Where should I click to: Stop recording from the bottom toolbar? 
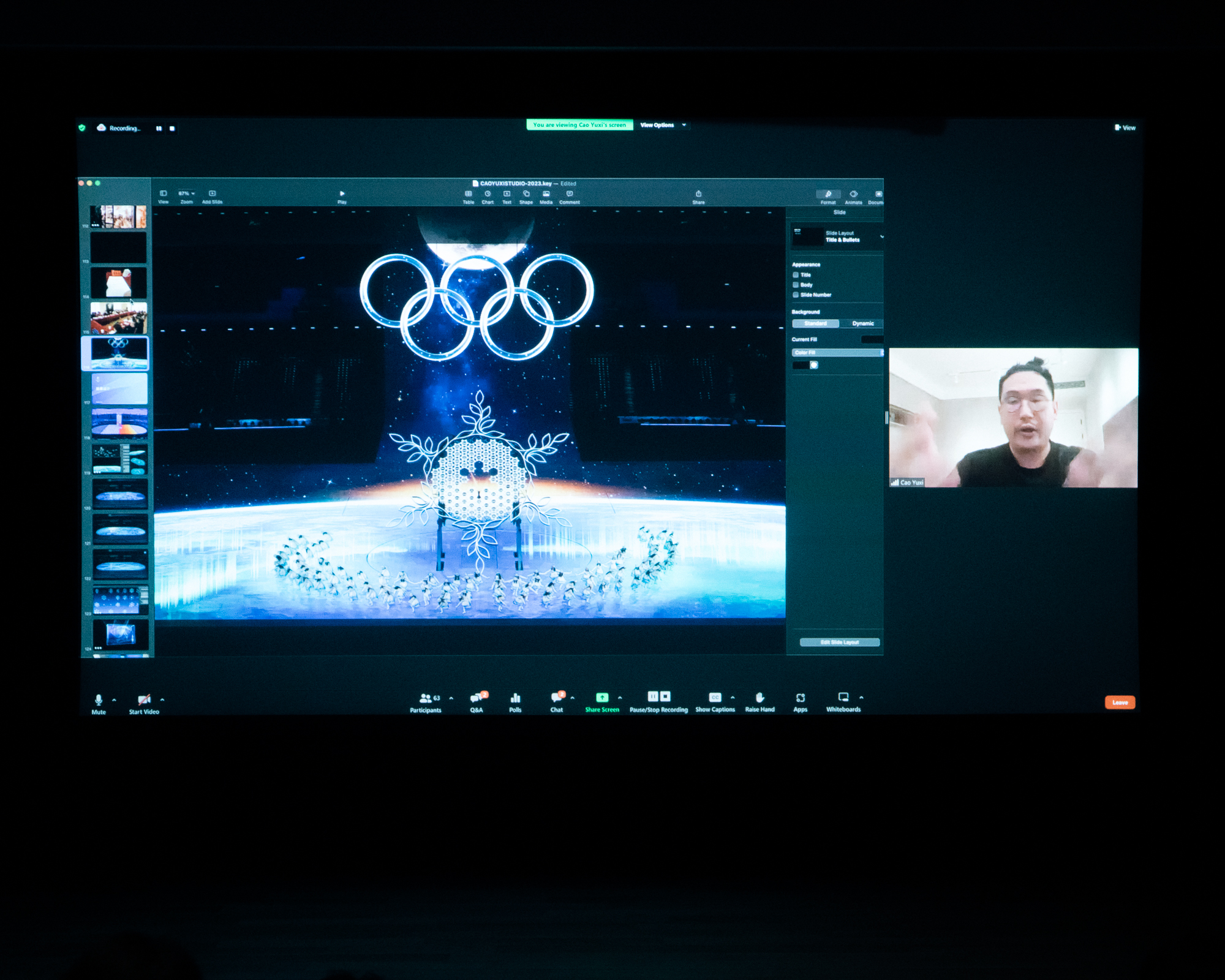665,696
